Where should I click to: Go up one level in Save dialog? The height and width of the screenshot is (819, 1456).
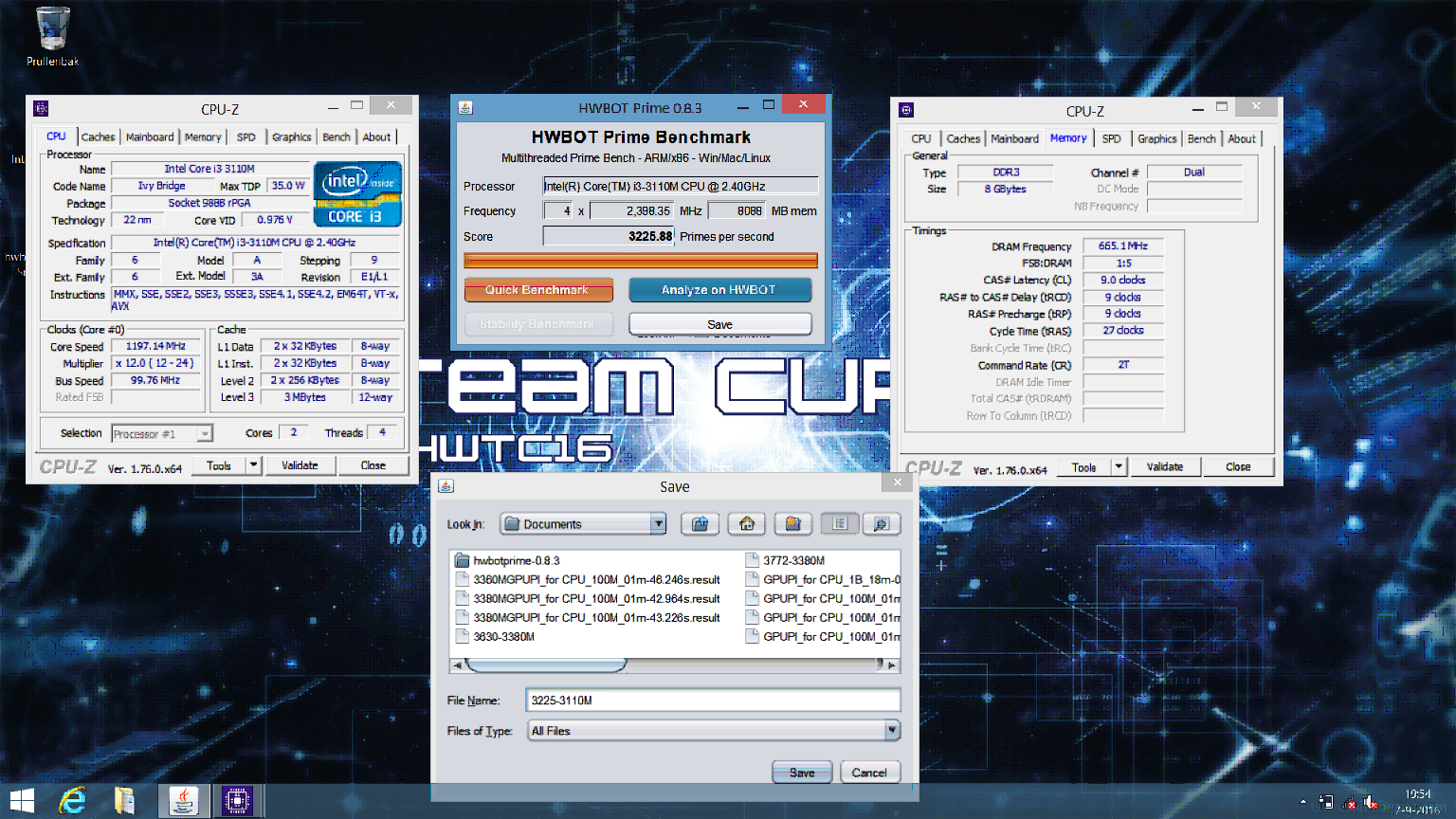click(701, 523)
